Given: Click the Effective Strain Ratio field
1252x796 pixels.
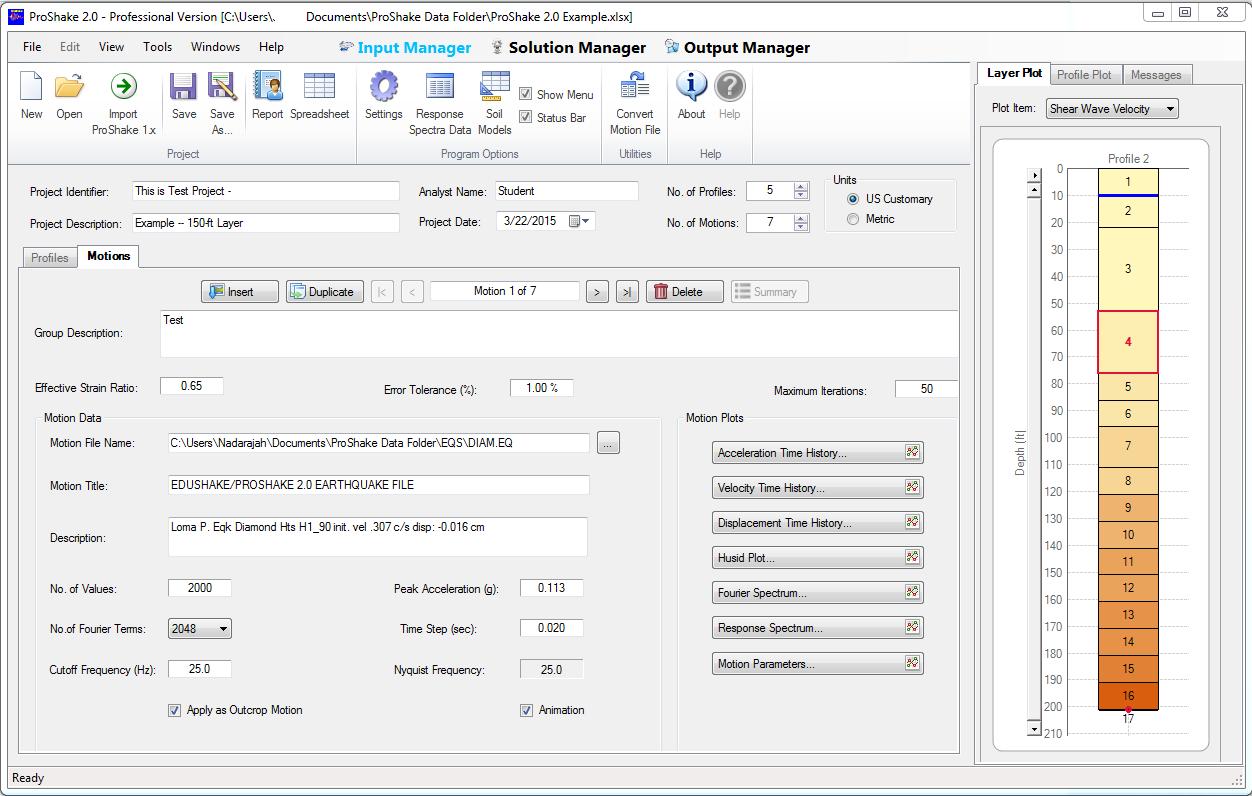Looking at the screenshot, I should [192, 386].
